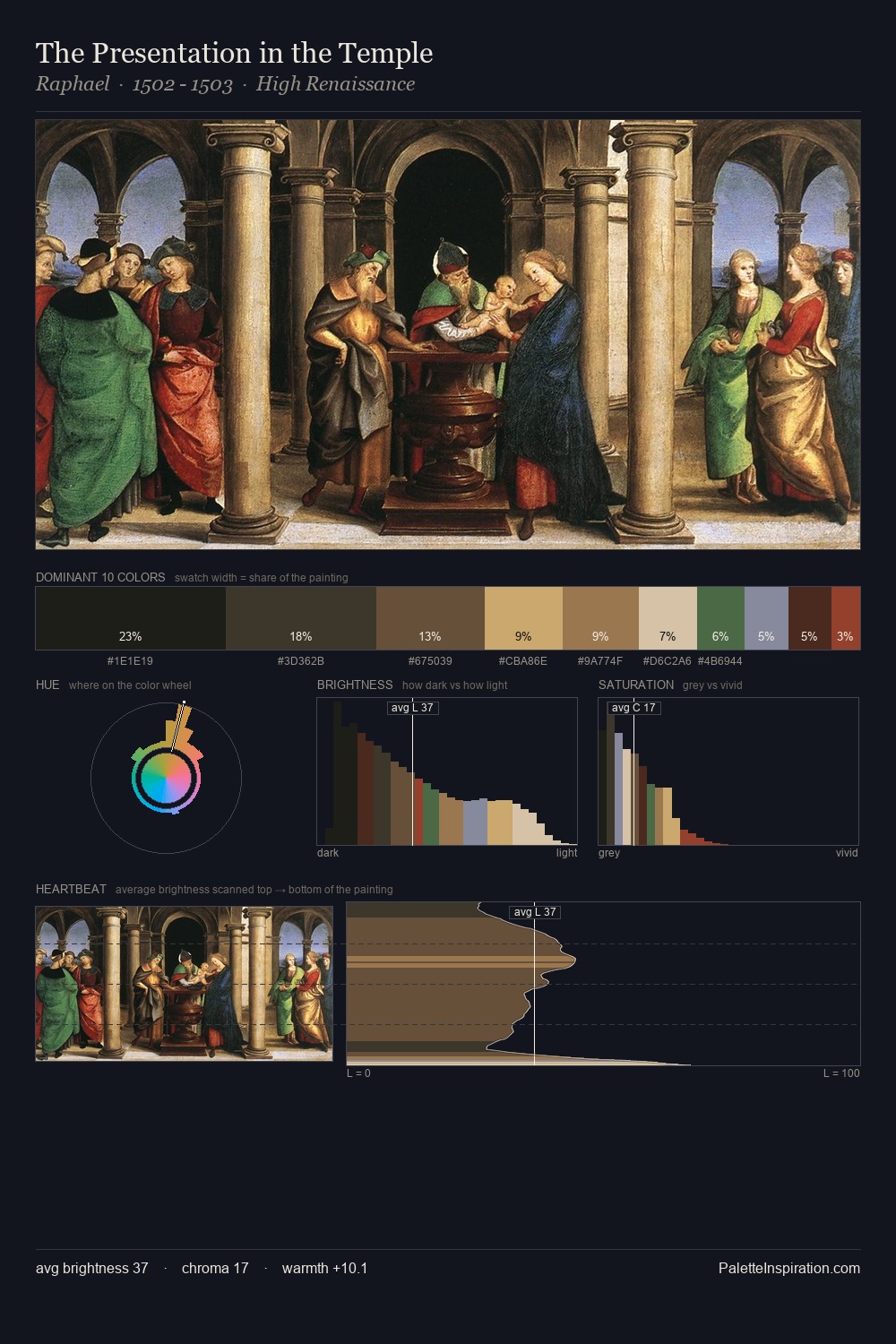
Task: Click the 'dark' brightness axis label
Action: 328,853
